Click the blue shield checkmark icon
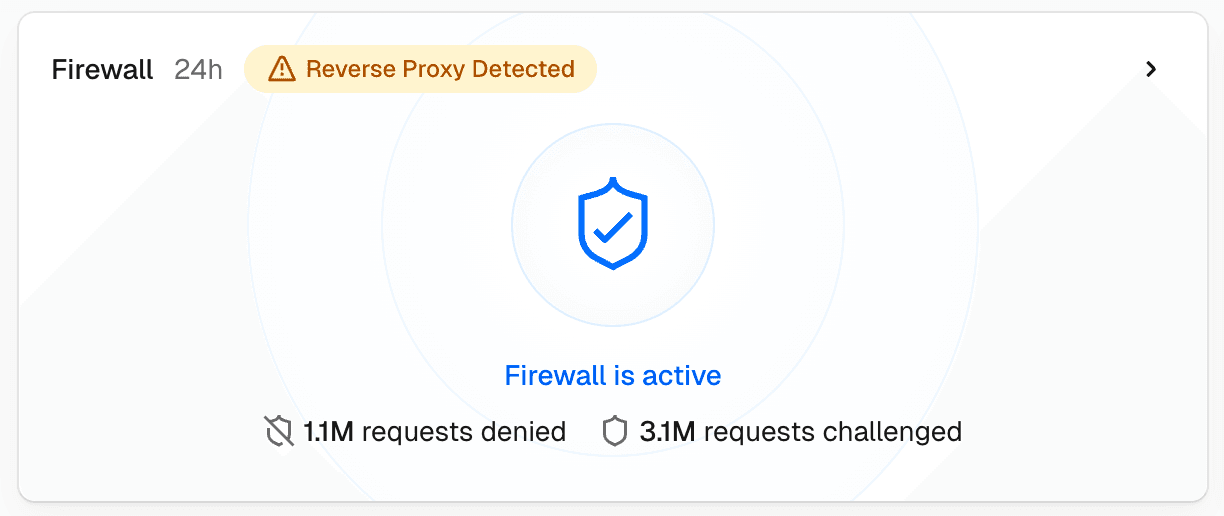Image resolution: width=1224 pixels, height=516 pixels. (x=612, y=224)
